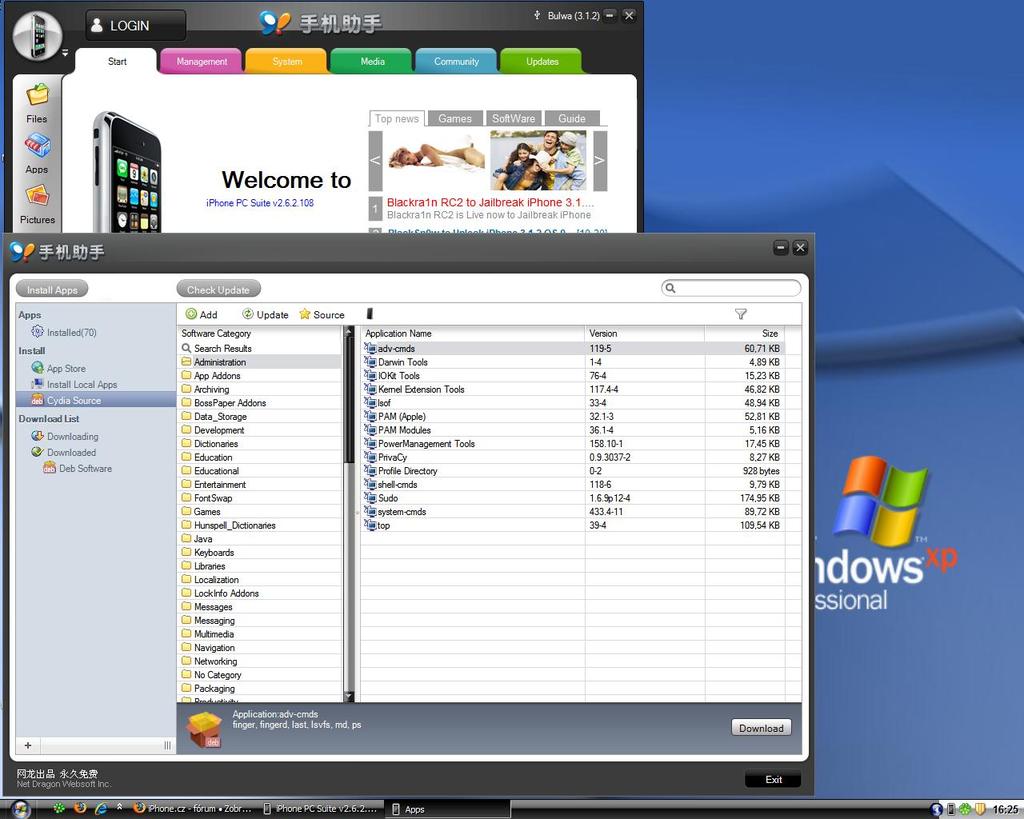Switch to the Media ribbon tab

[x=370, y=61]
